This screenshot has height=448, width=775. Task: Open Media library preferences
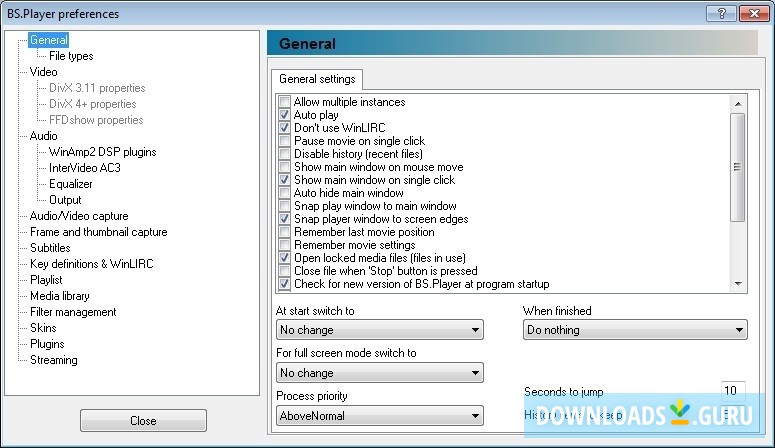[x=59, y=296]
